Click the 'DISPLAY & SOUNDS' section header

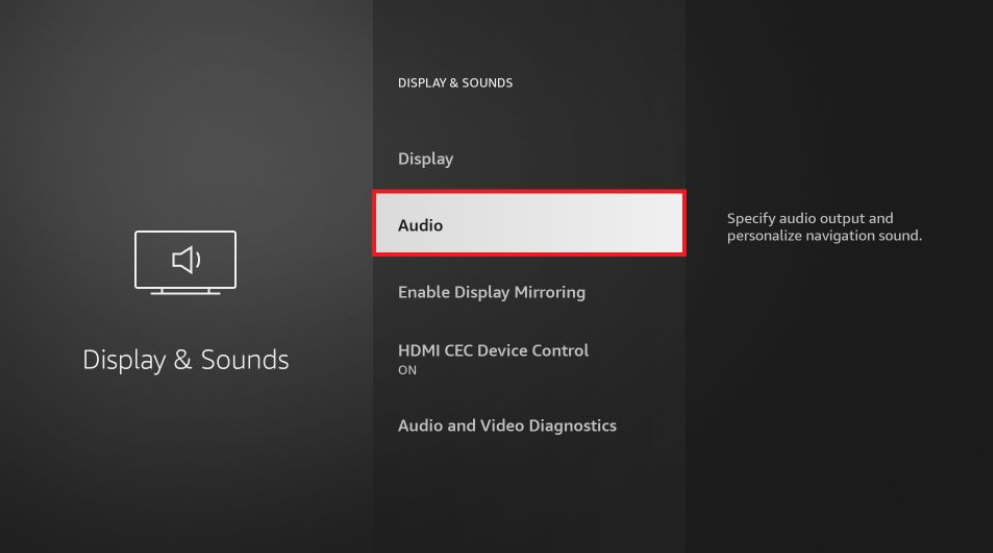click(x=455, y=83)
